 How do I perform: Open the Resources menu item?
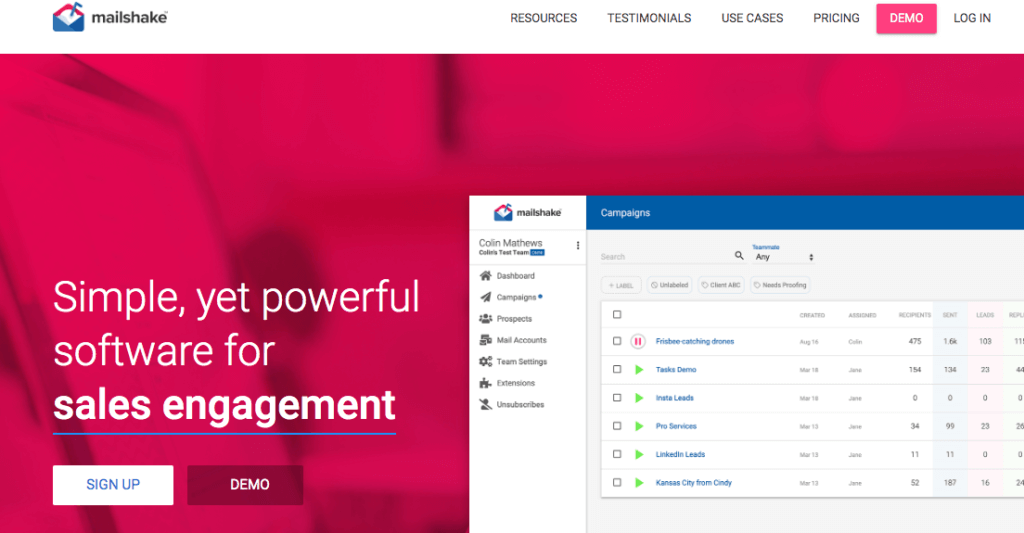coord(543,18)
